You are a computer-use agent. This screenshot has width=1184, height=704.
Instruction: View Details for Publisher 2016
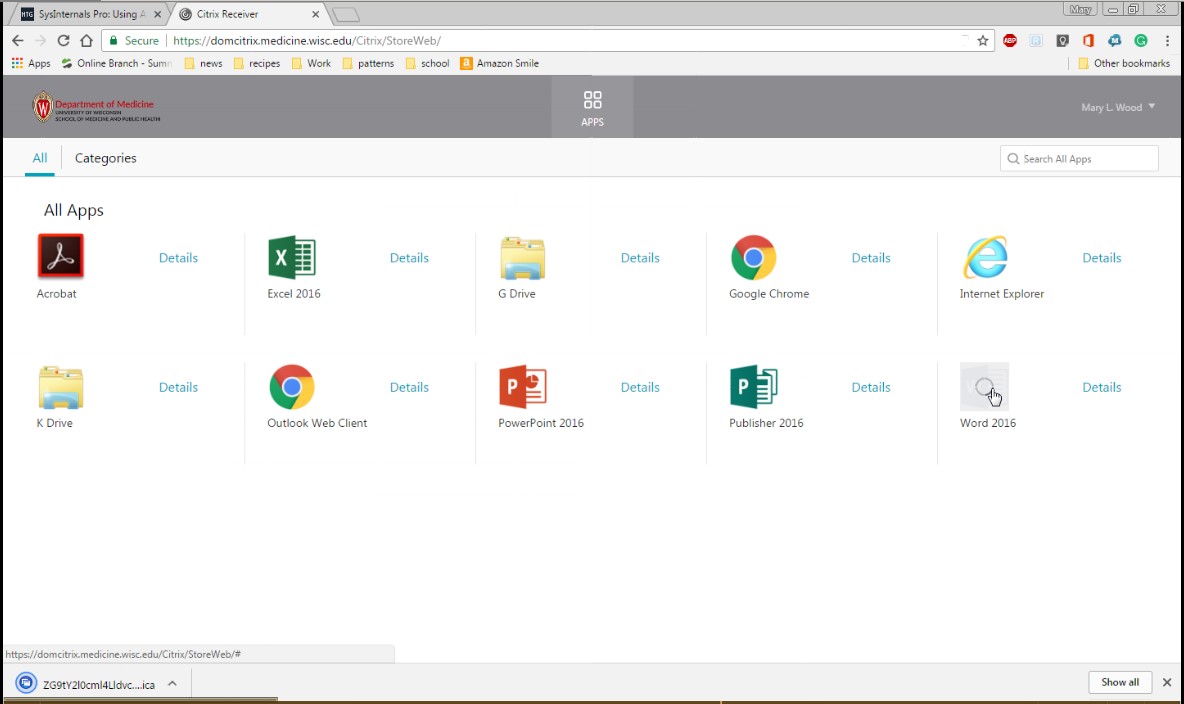click(x=871, y=387)
